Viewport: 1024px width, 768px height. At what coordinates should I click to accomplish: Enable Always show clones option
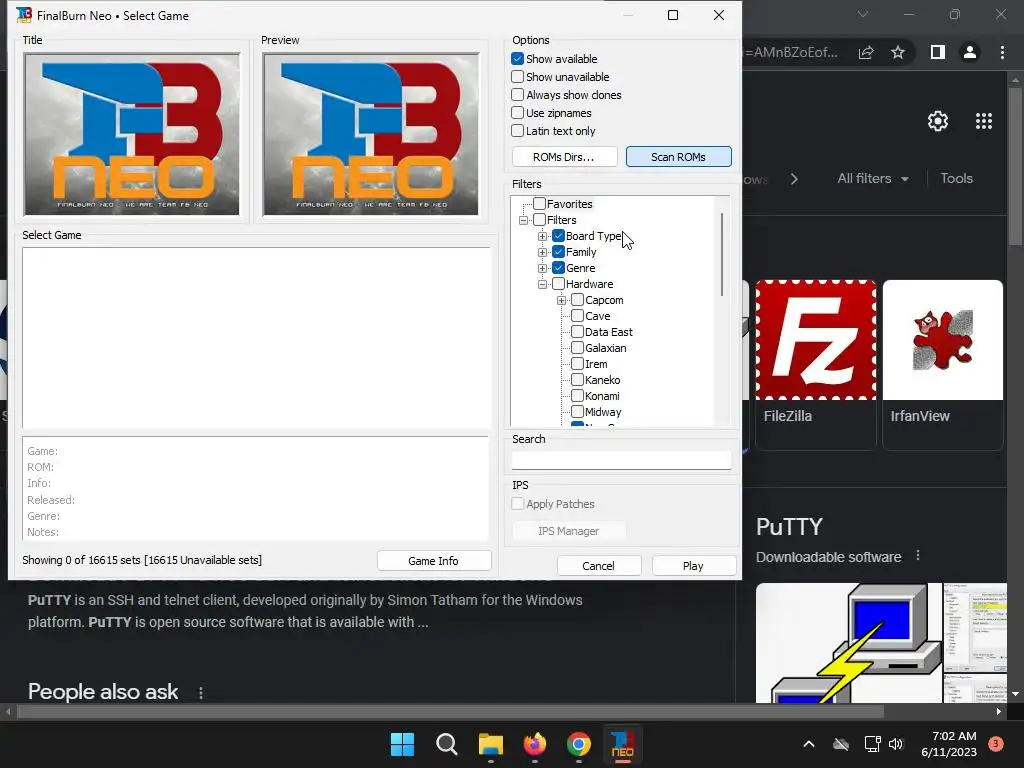pyautogui.click(x=517, y=95)
